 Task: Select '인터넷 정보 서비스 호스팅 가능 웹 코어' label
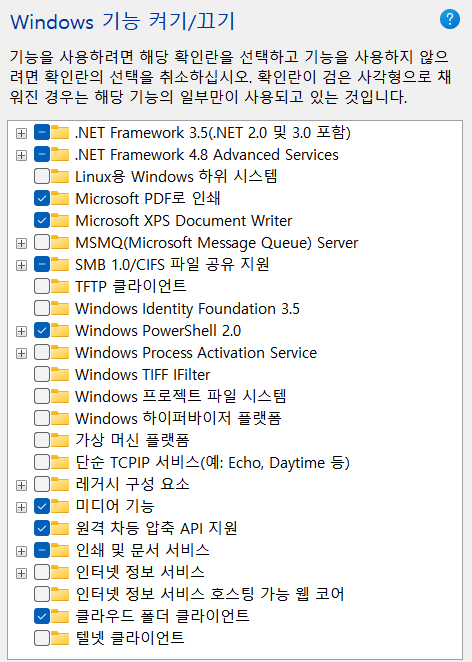click(210, 594)
